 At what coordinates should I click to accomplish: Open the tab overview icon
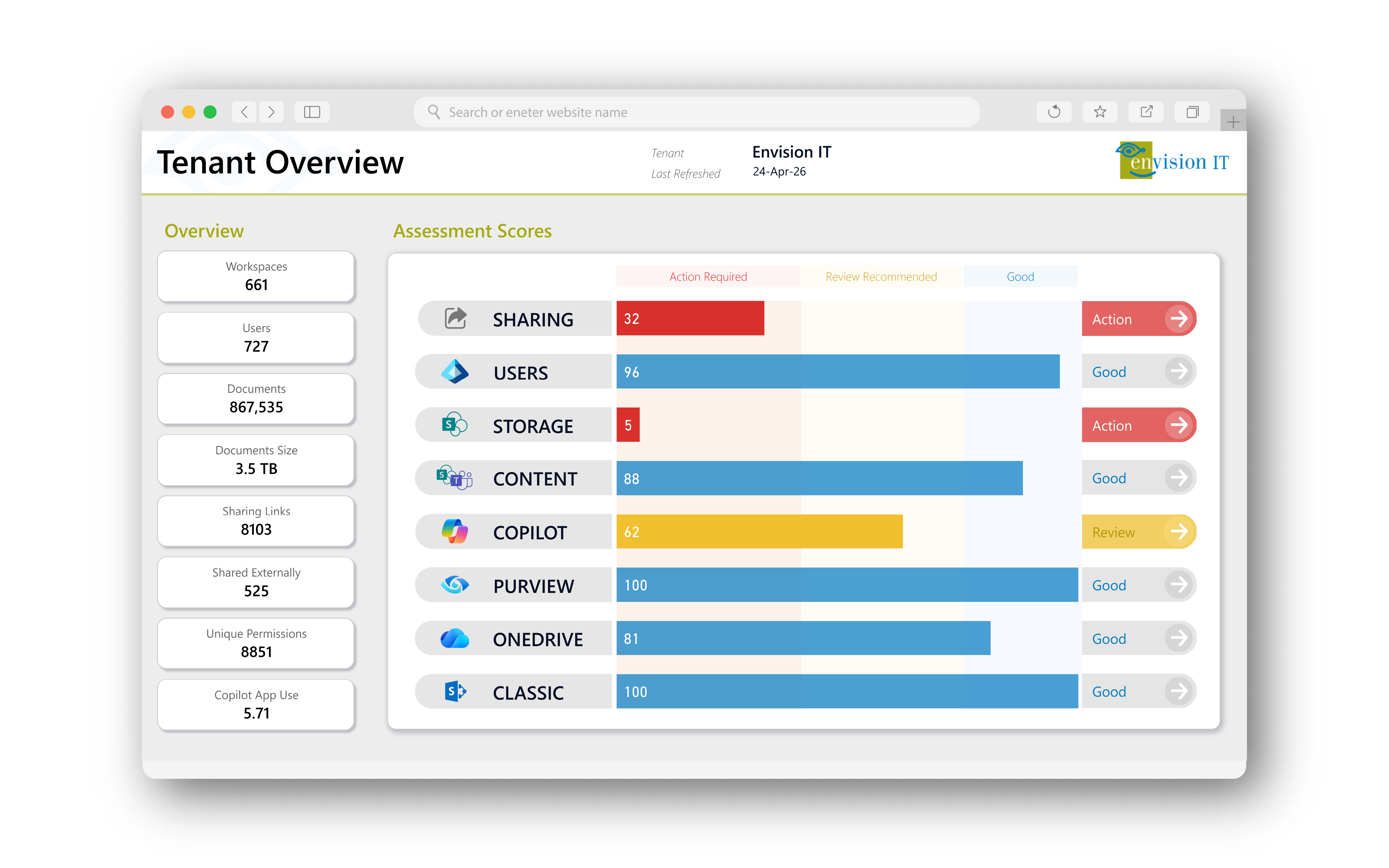coord(1192,111)
